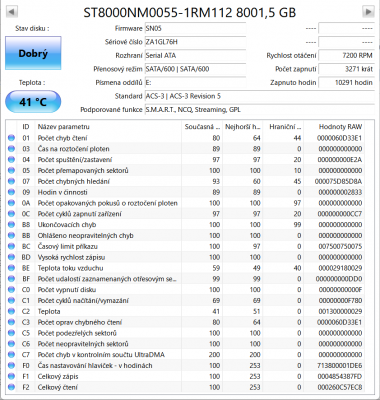Click the status dot for row 03
The height and width of the screenshot is (400, 380).
tap(11, 149)
